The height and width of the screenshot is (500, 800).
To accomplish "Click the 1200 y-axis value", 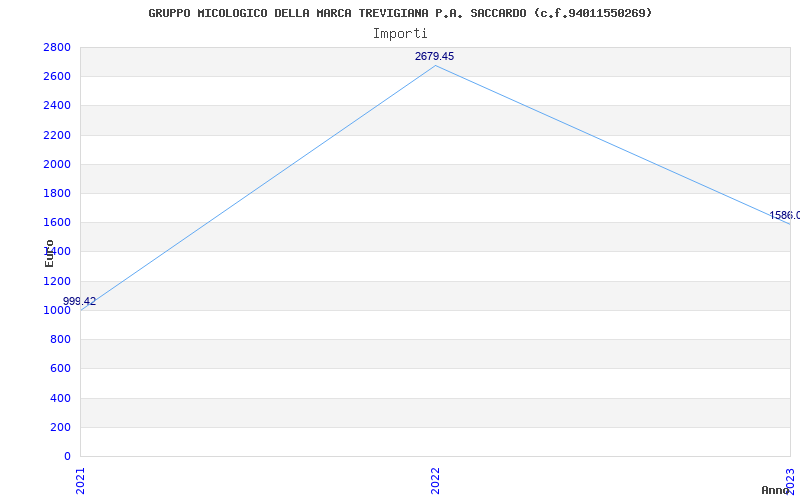I will pyautogui.click(x=57, y=281).
